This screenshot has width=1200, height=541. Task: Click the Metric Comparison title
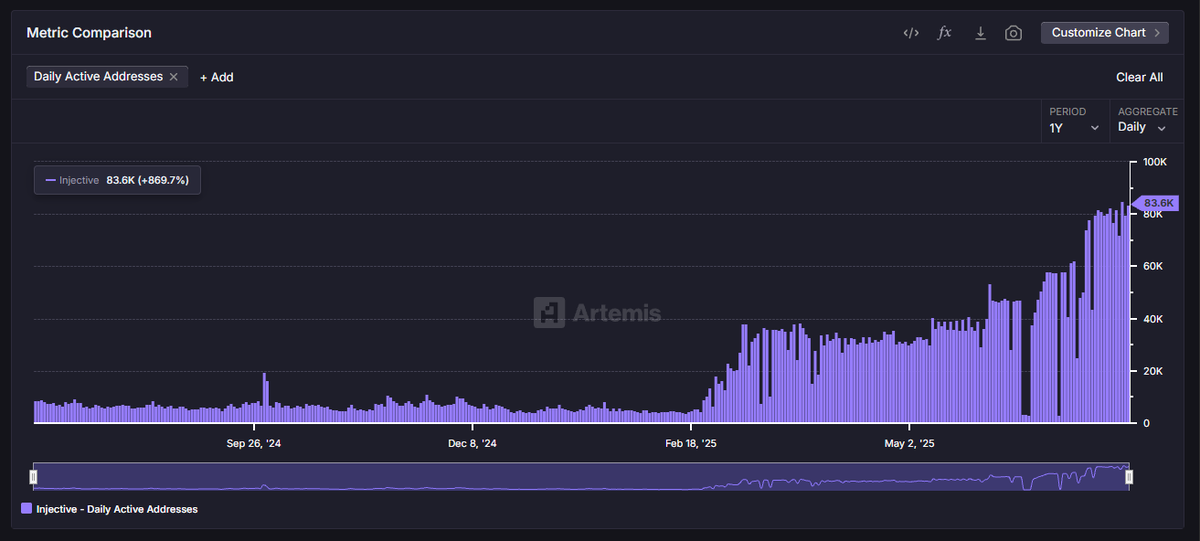click(x=89, y=33)
